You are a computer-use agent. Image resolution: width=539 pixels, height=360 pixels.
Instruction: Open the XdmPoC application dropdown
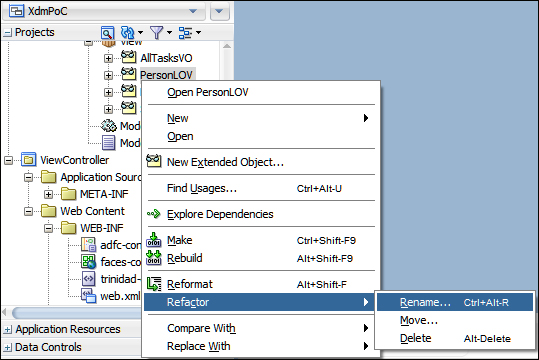pos(193,11)
